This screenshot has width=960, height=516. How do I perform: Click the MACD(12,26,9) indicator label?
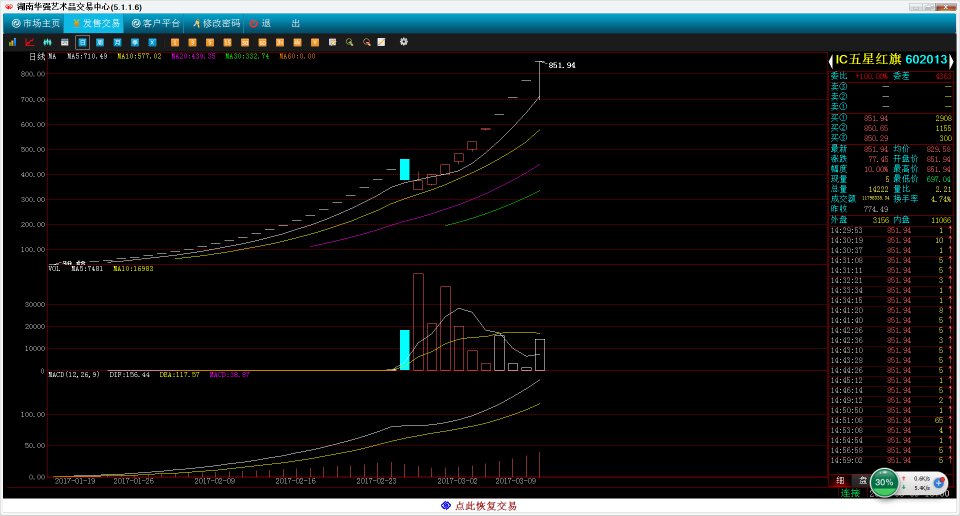click(73, 375)
